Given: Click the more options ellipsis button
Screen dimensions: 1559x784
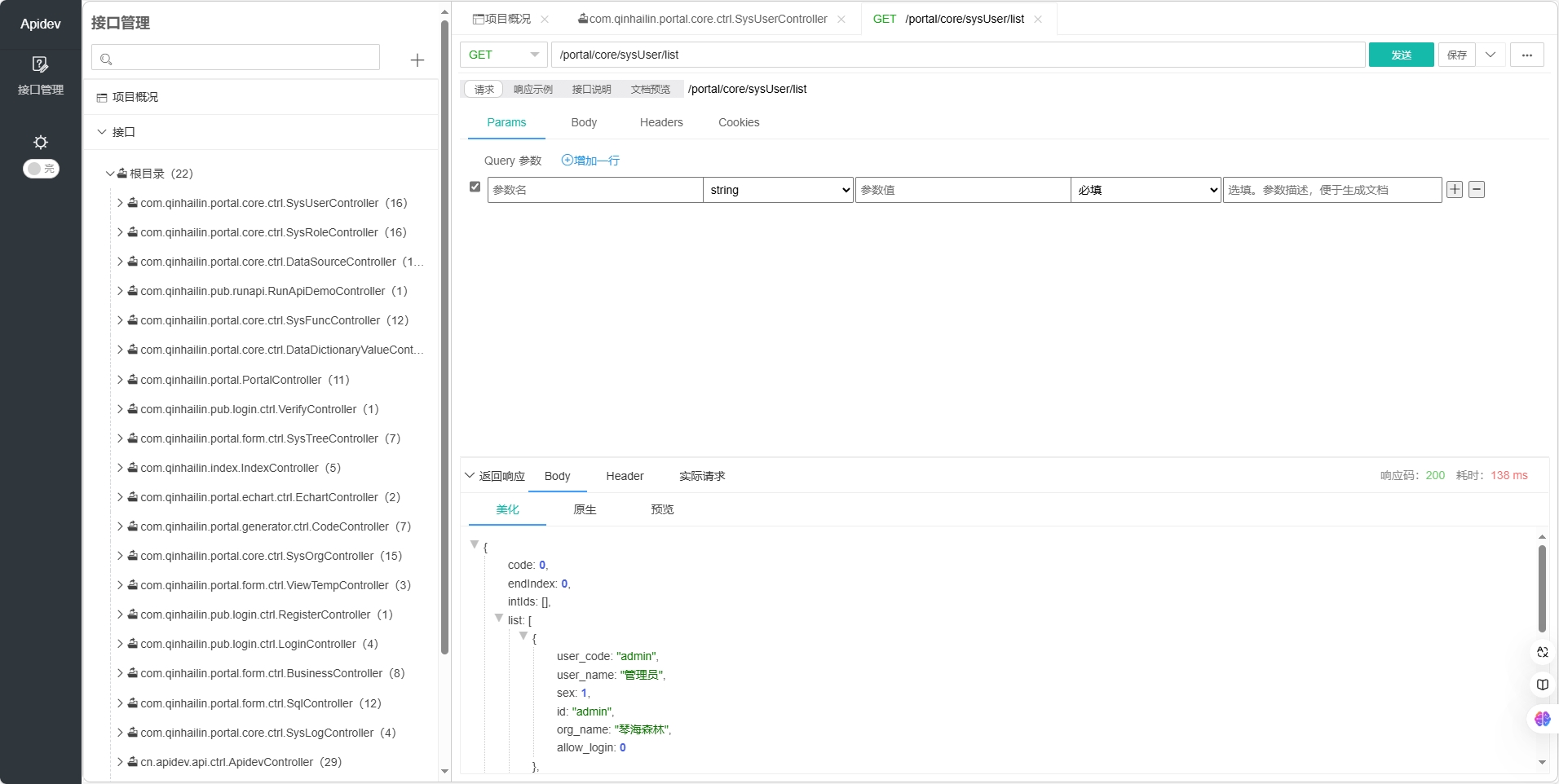Looking at the screenshot, I should point(1526,55).
